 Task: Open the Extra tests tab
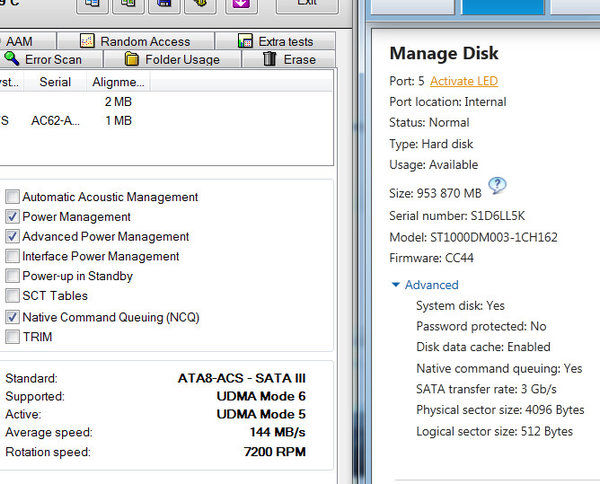click(276, 41)
